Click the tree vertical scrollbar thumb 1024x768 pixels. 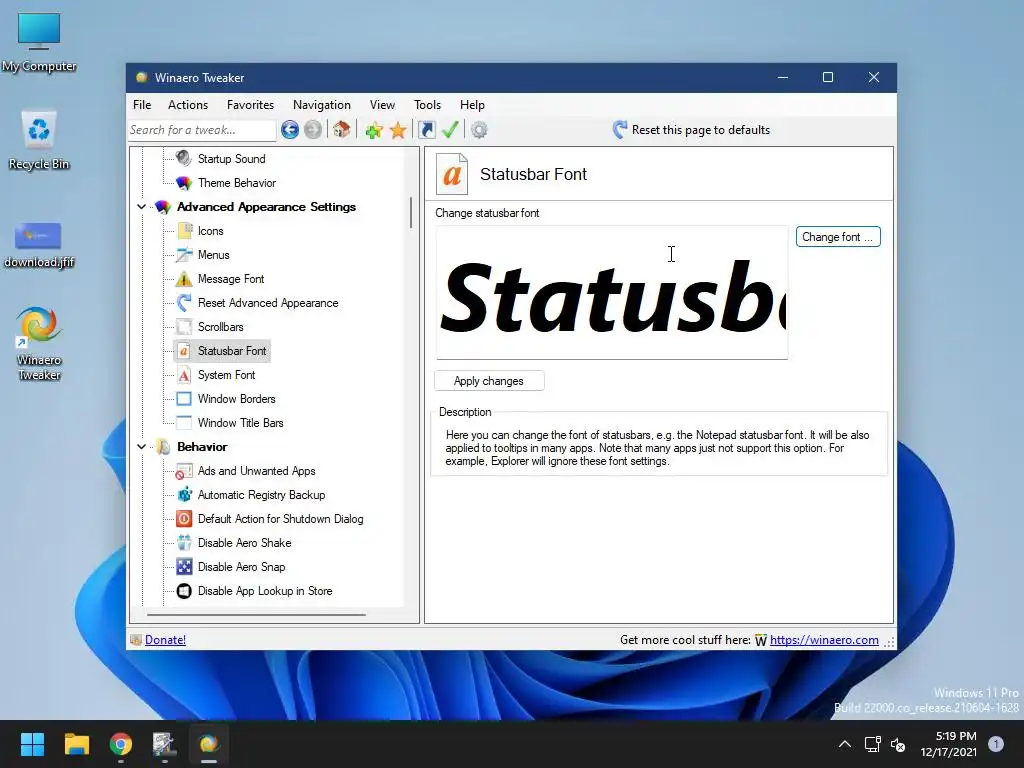pos(411,213)
